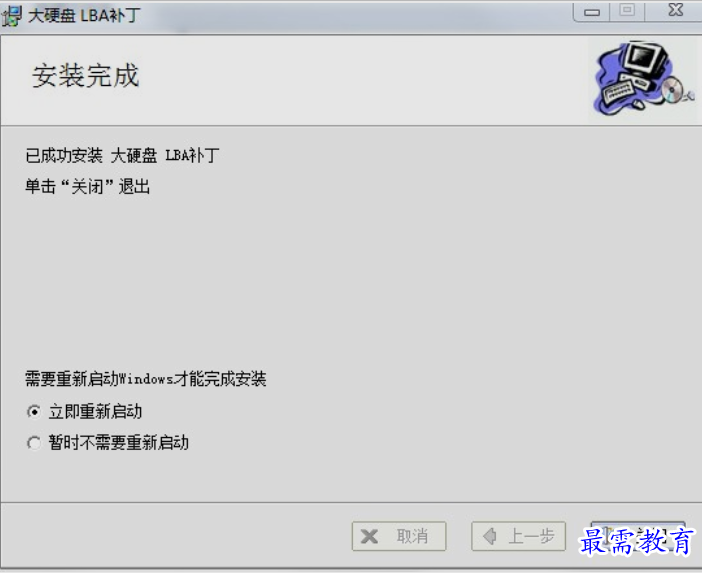Screen dimensions: 702x573
Task: Click the 暂时不需要重新启动 option label
Action: 119,443
